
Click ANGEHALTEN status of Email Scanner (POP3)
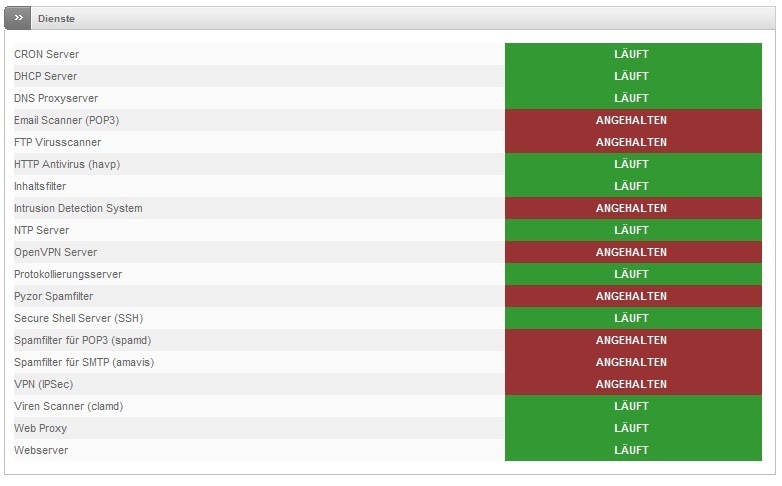pyautogui.click(x=631, y=120)
